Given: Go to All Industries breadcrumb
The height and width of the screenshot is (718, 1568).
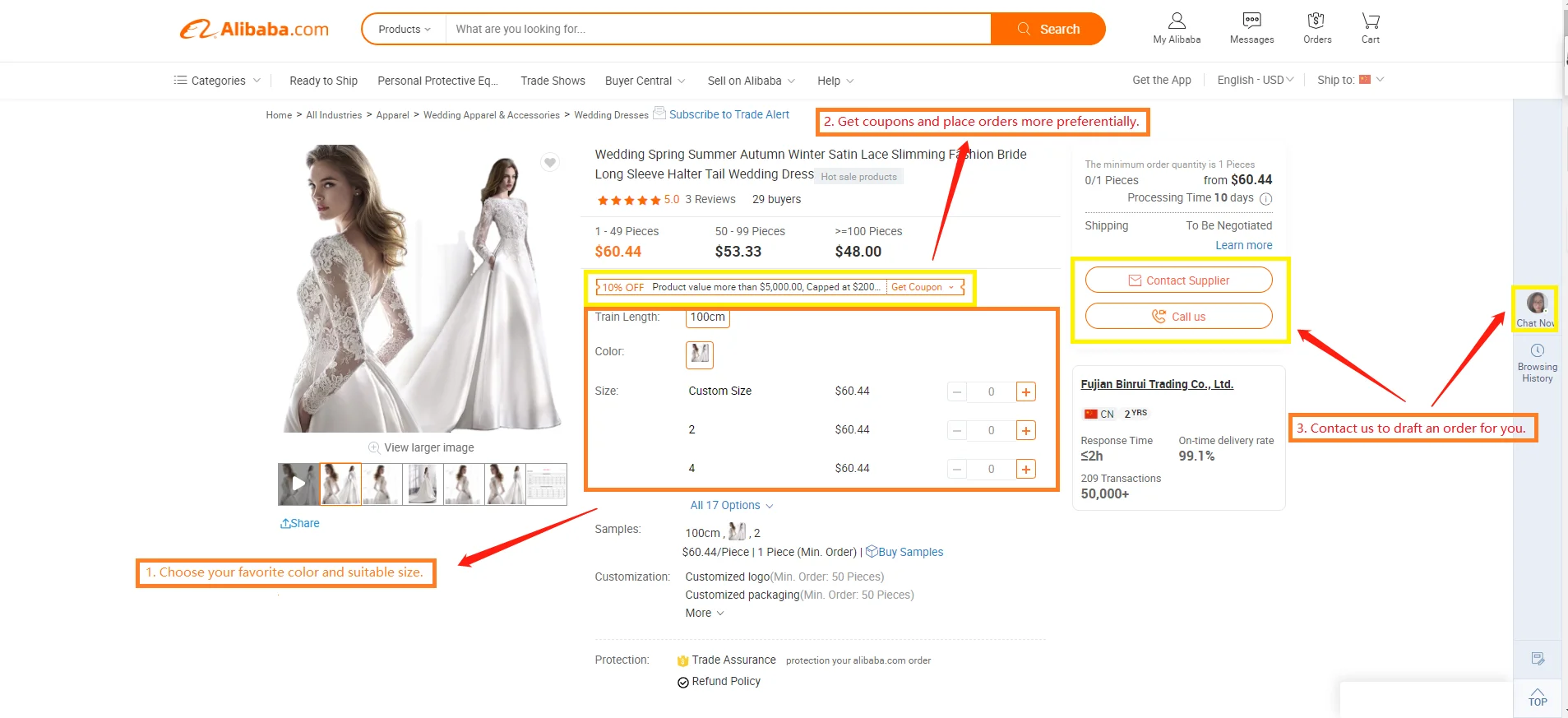Looking at the screenshot, I should point(334,115).
